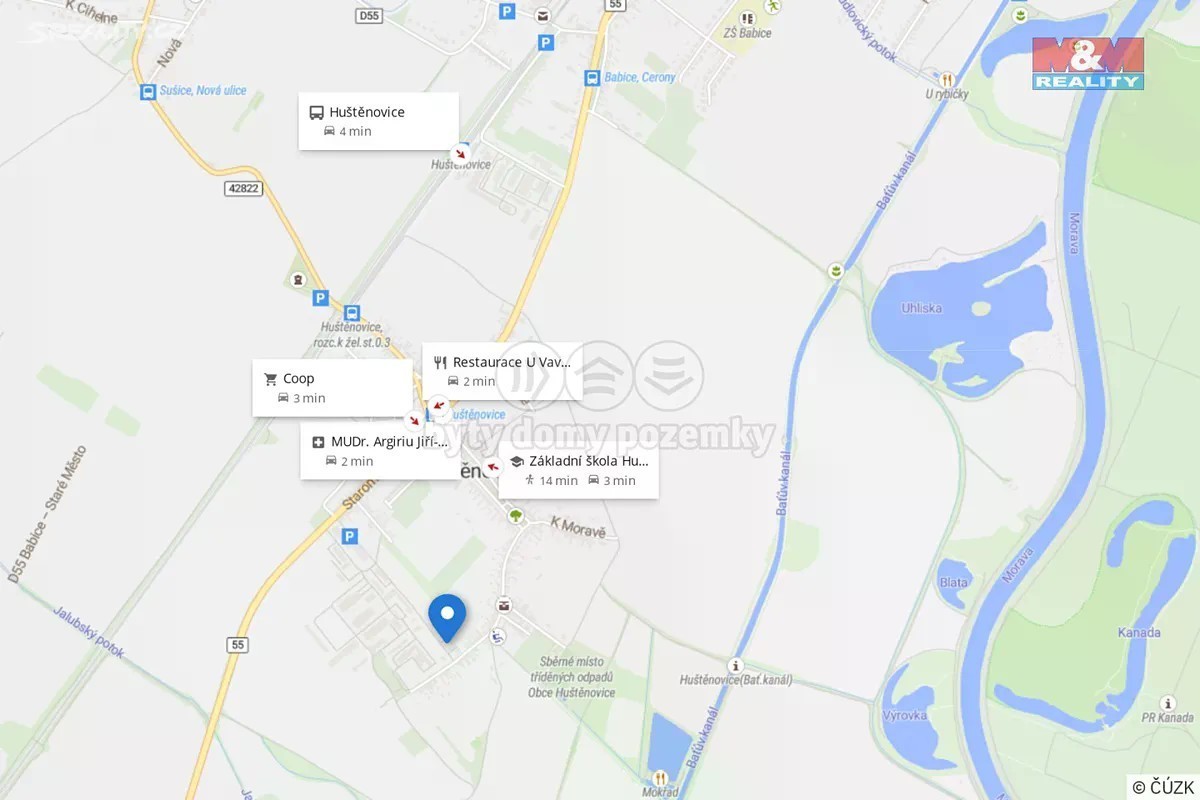The height and width of the screenshot is (800, 1200).
Task: Open the Základní škola Hu... school card
Action: point(578,470)
